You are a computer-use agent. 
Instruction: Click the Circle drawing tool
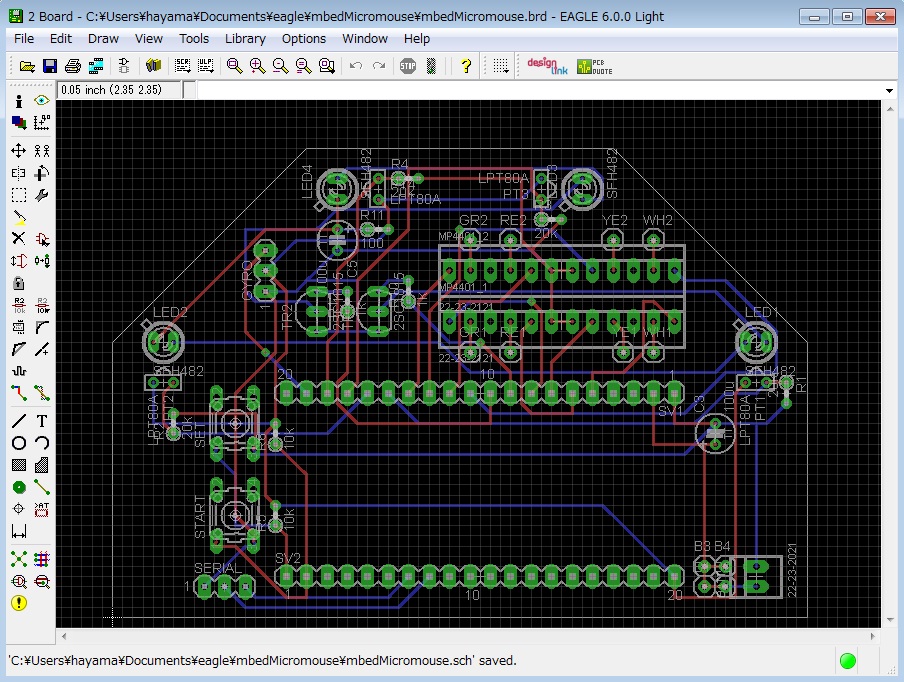point(18,443)
